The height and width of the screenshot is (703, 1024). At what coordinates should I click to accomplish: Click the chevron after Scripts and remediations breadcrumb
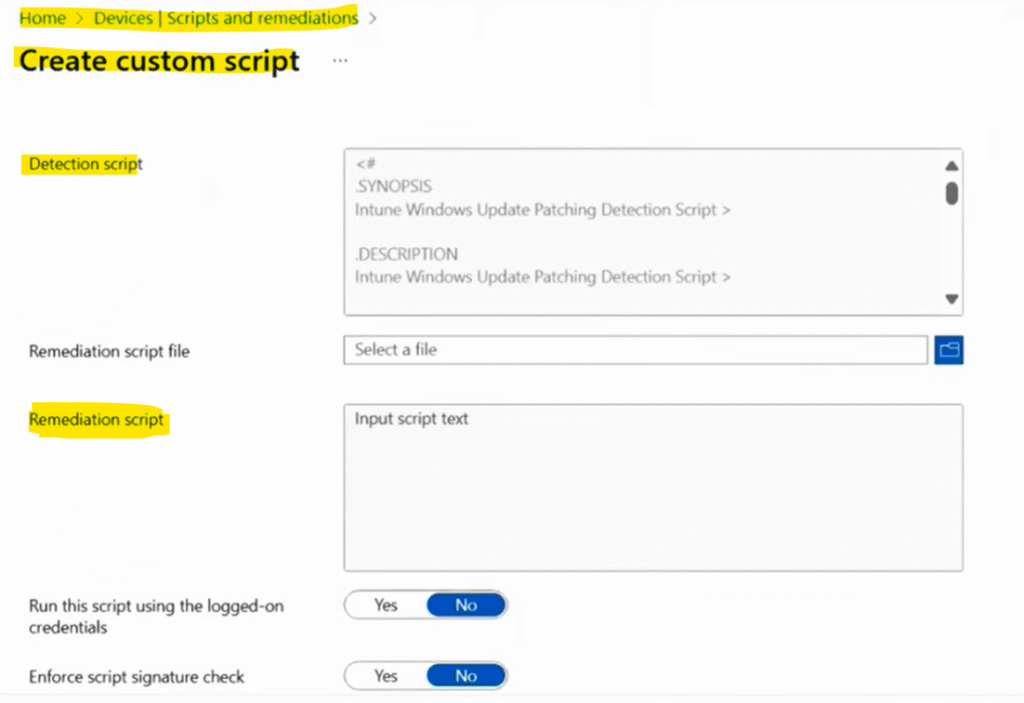click(372, 18)
